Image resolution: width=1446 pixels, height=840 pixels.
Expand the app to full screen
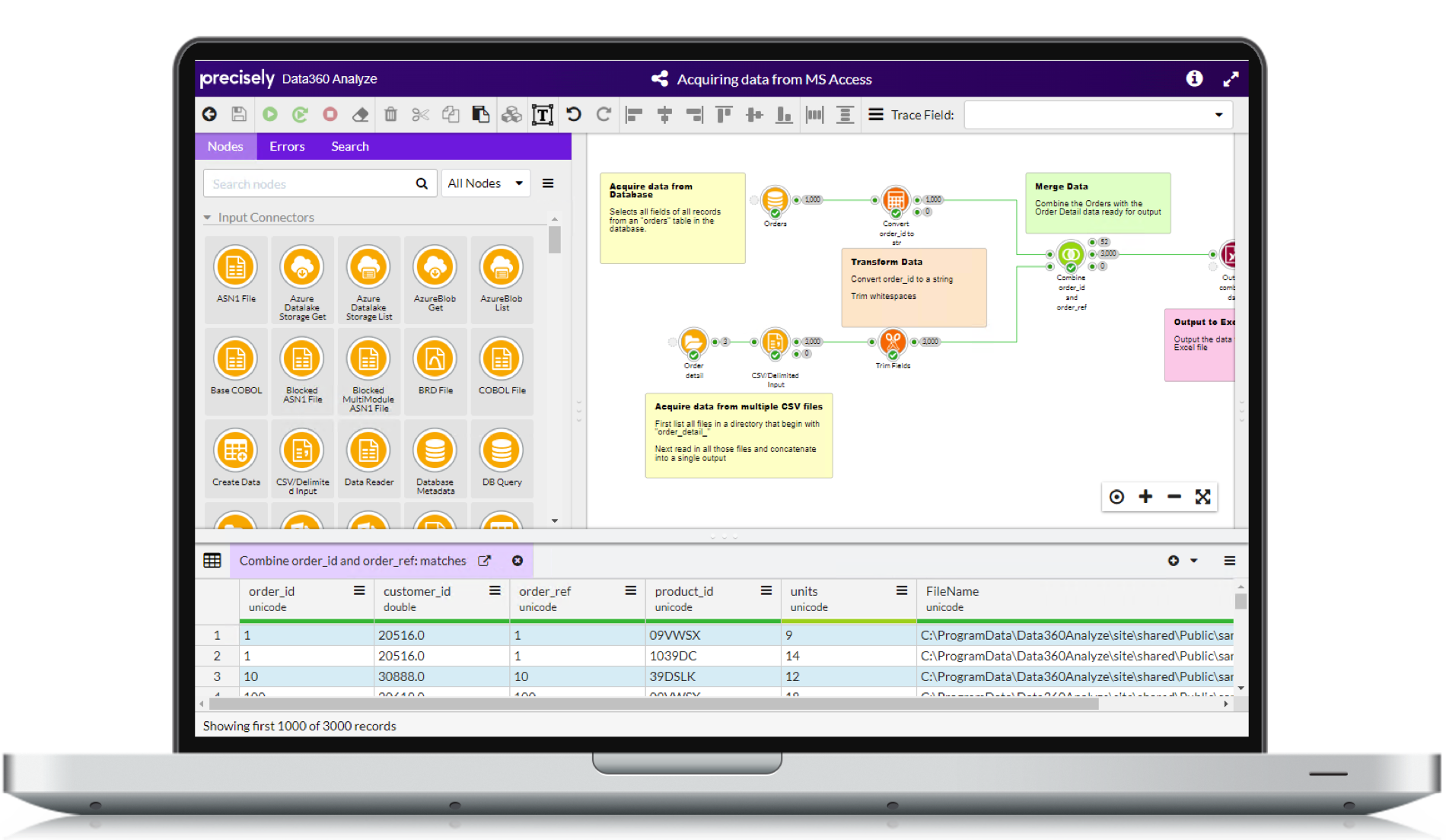coord(1231,79)
